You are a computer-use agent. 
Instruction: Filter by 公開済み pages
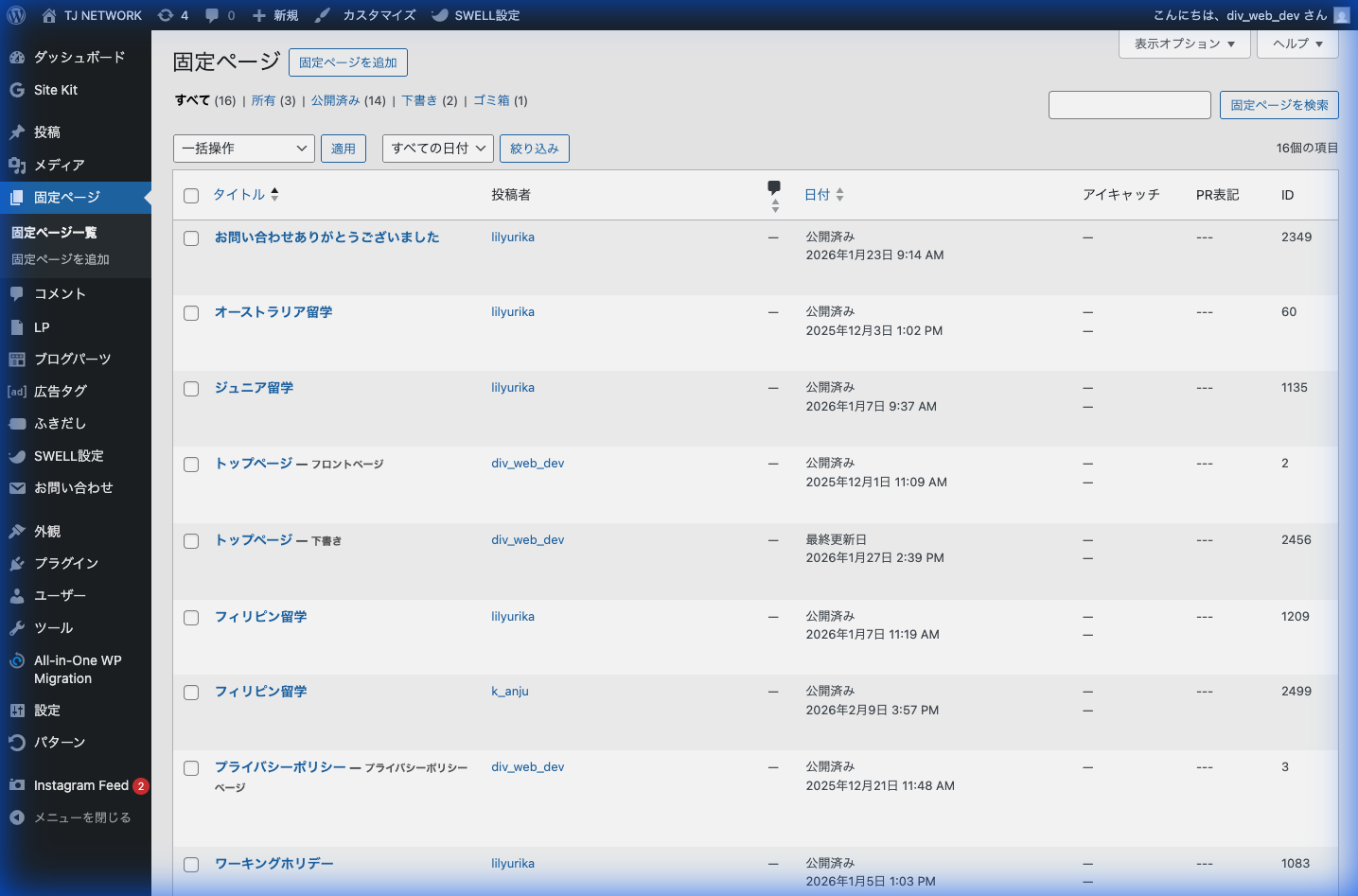(335, 100)
